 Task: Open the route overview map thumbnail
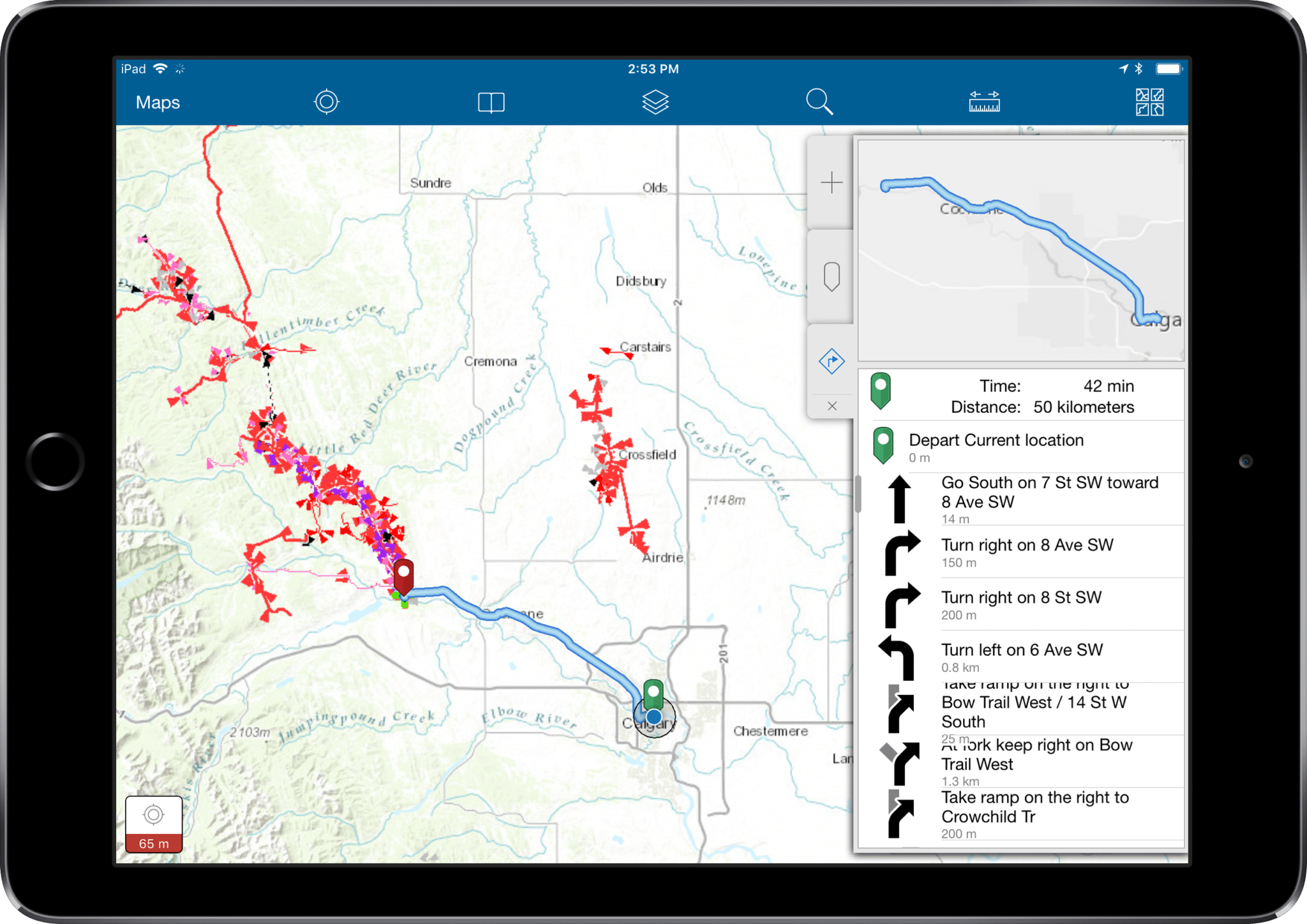pos(1021,251)
